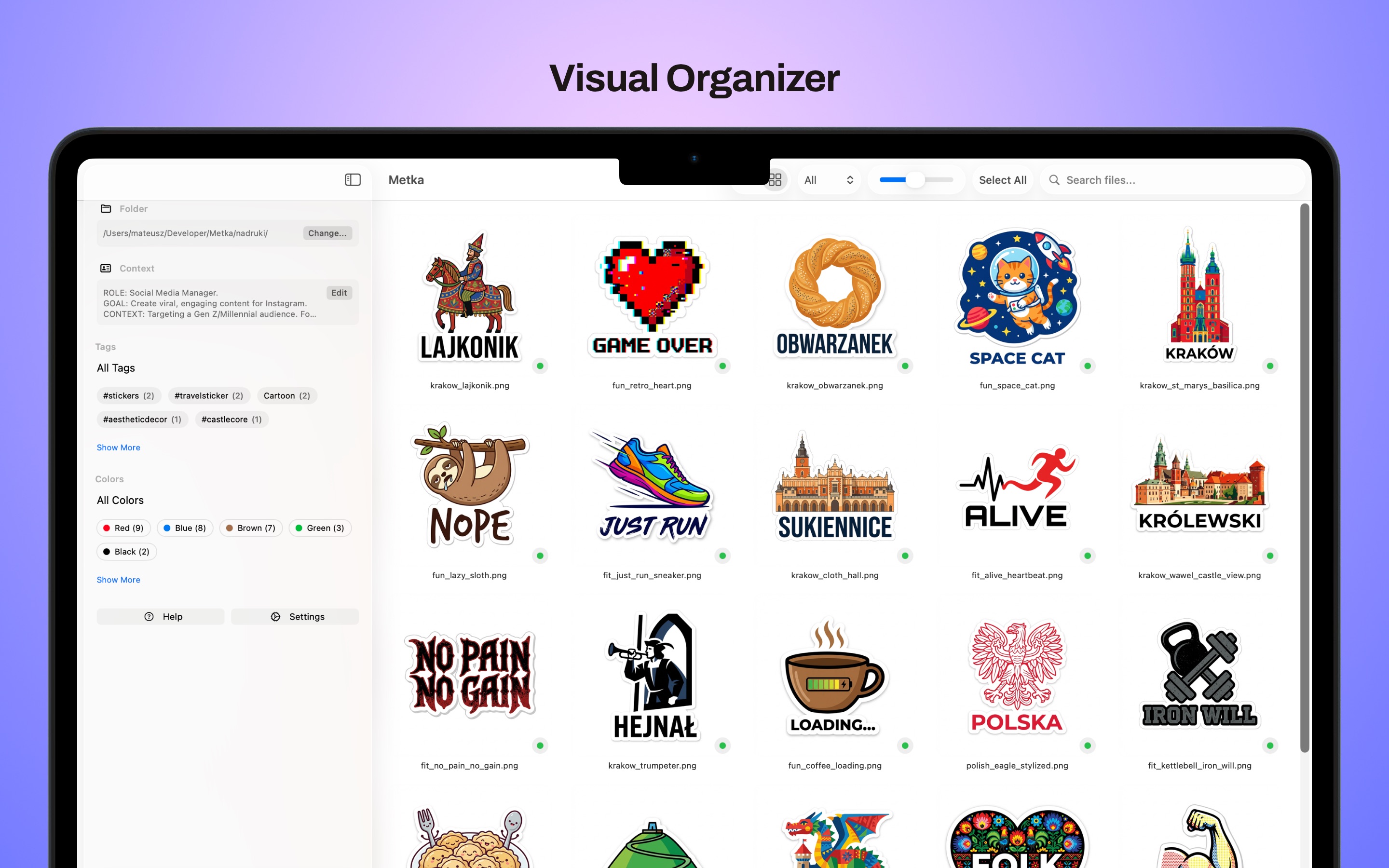Filter by the Red color swatch
1389x868 pixels.
123,528
